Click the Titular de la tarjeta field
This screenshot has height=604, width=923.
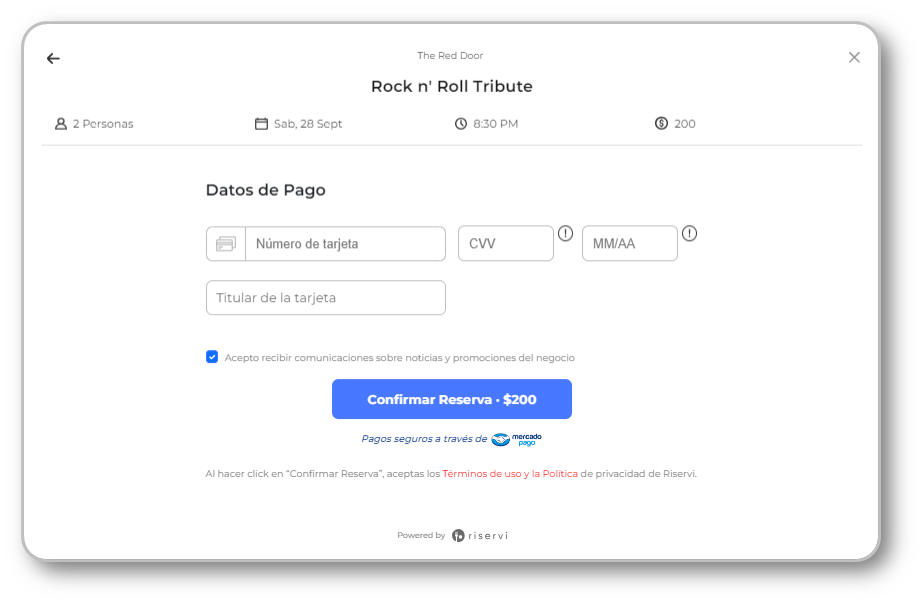tap(325, 298)
